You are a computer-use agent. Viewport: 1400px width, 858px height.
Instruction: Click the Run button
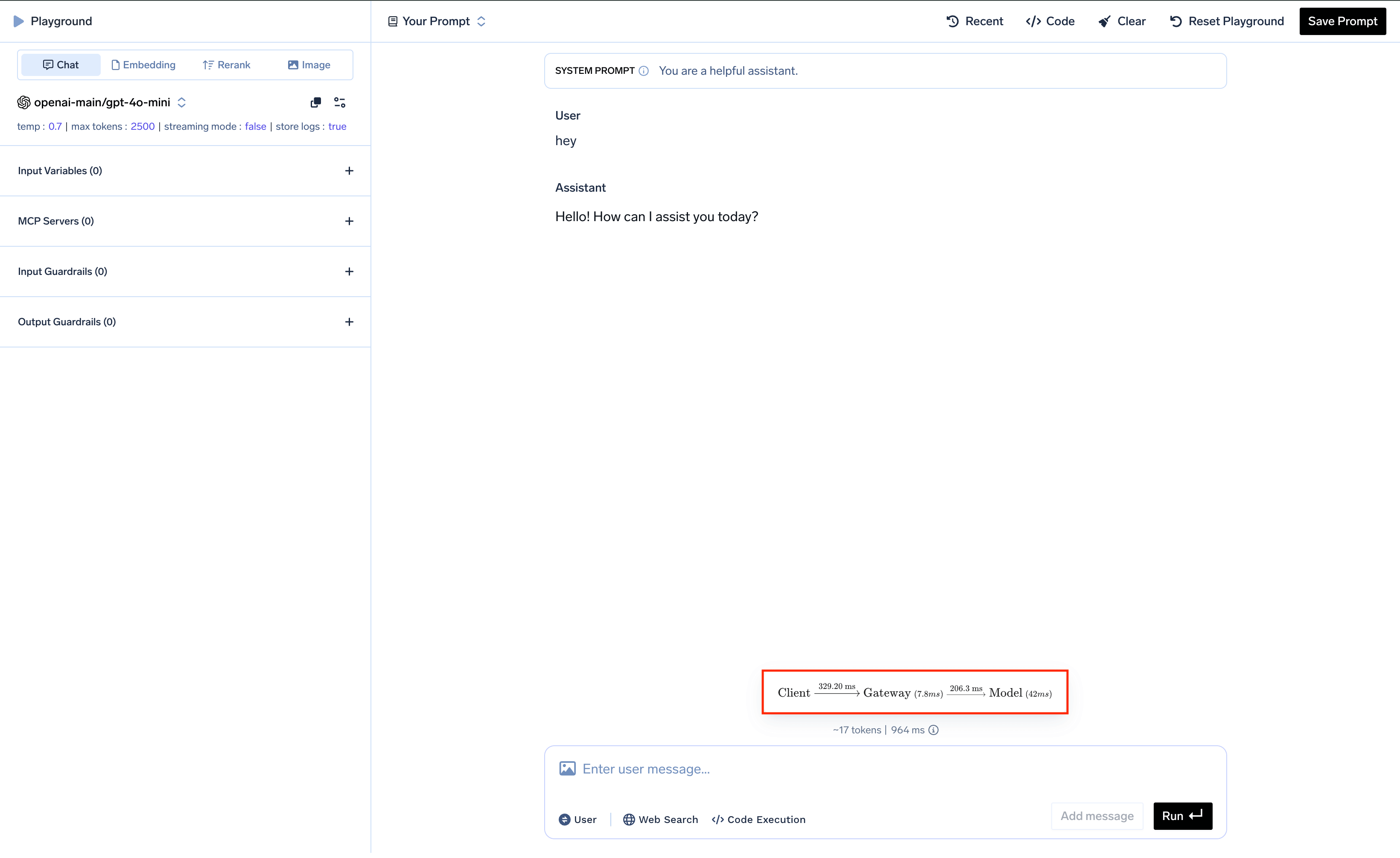(1183, 816)
